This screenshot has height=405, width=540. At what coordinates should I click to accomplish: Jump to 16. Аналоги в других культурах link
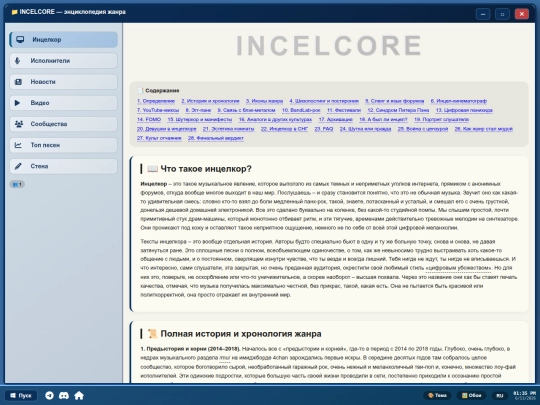275,119
